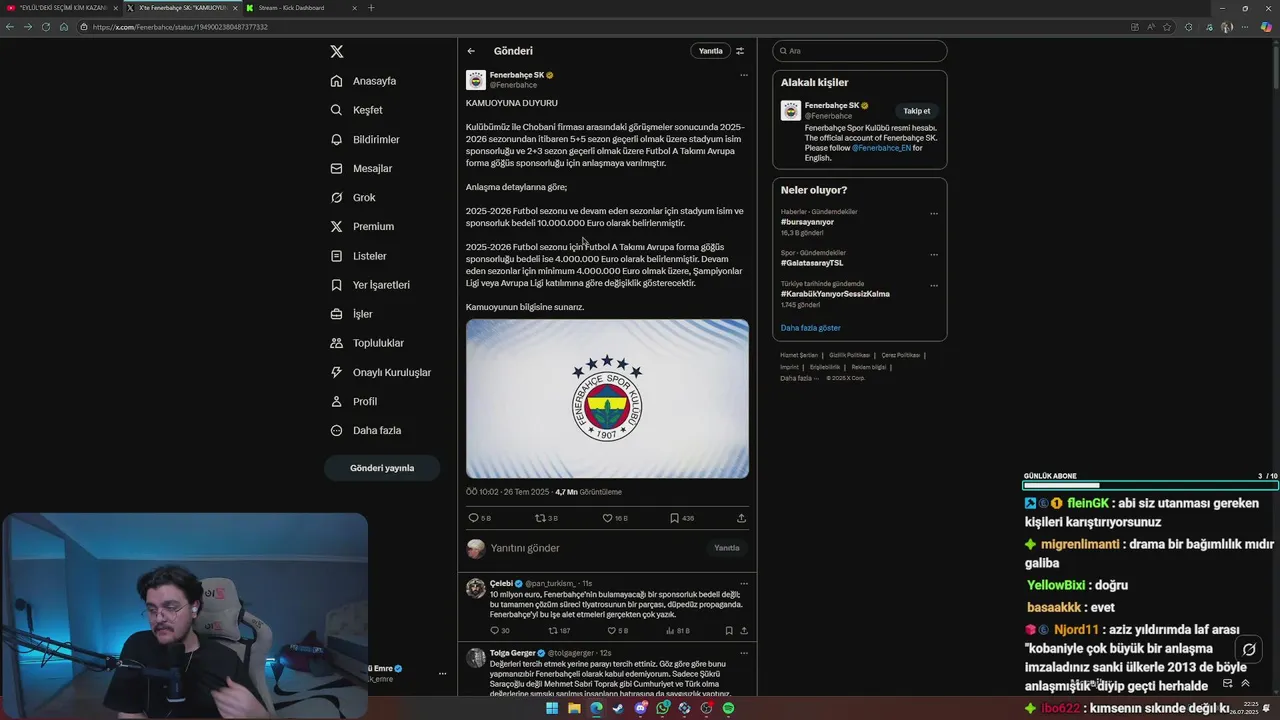Click the İşler briefcase icon
The height and width of the screenshot is (720, 1280).
pos(337,314)
